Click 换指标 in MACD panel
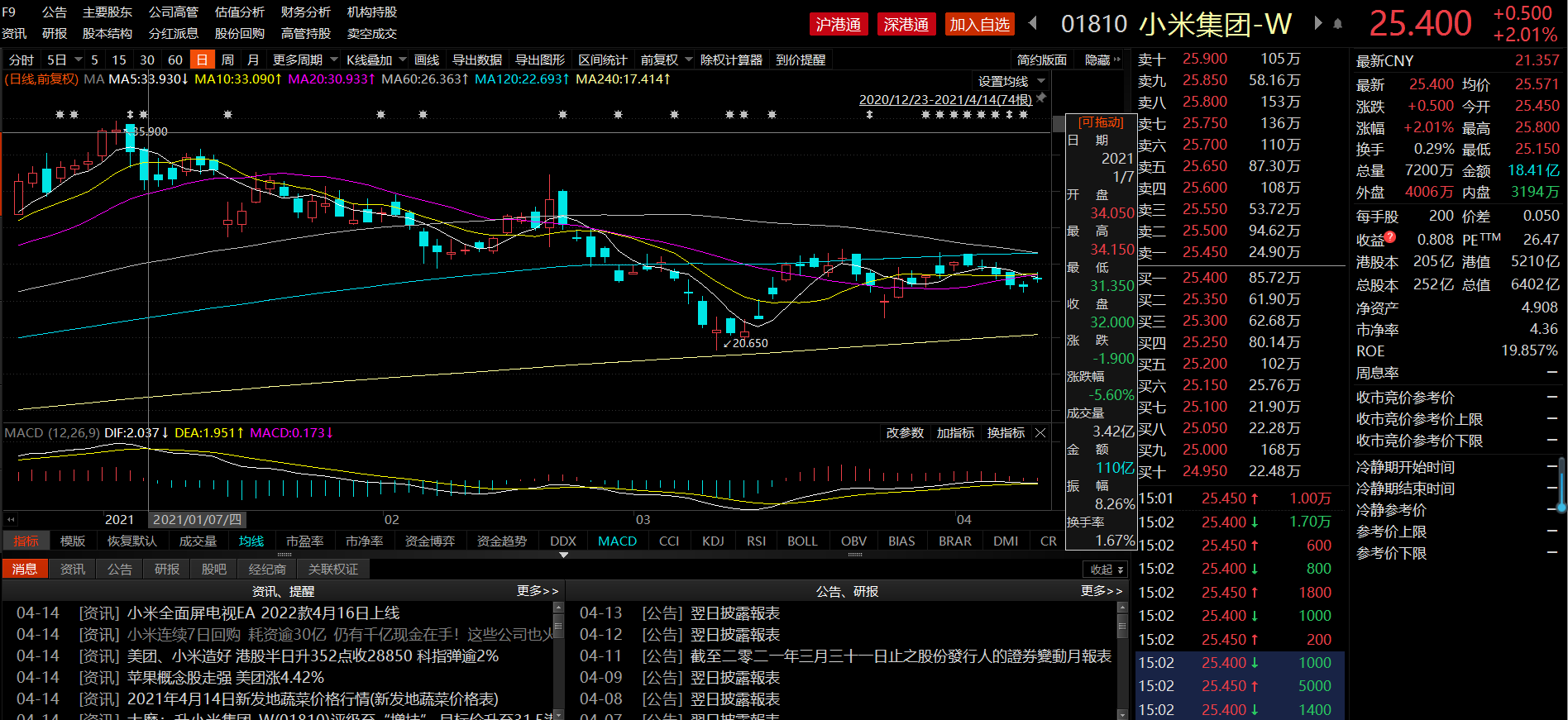The width and height of the screenshot is (1568, 720). point(1006,433)
